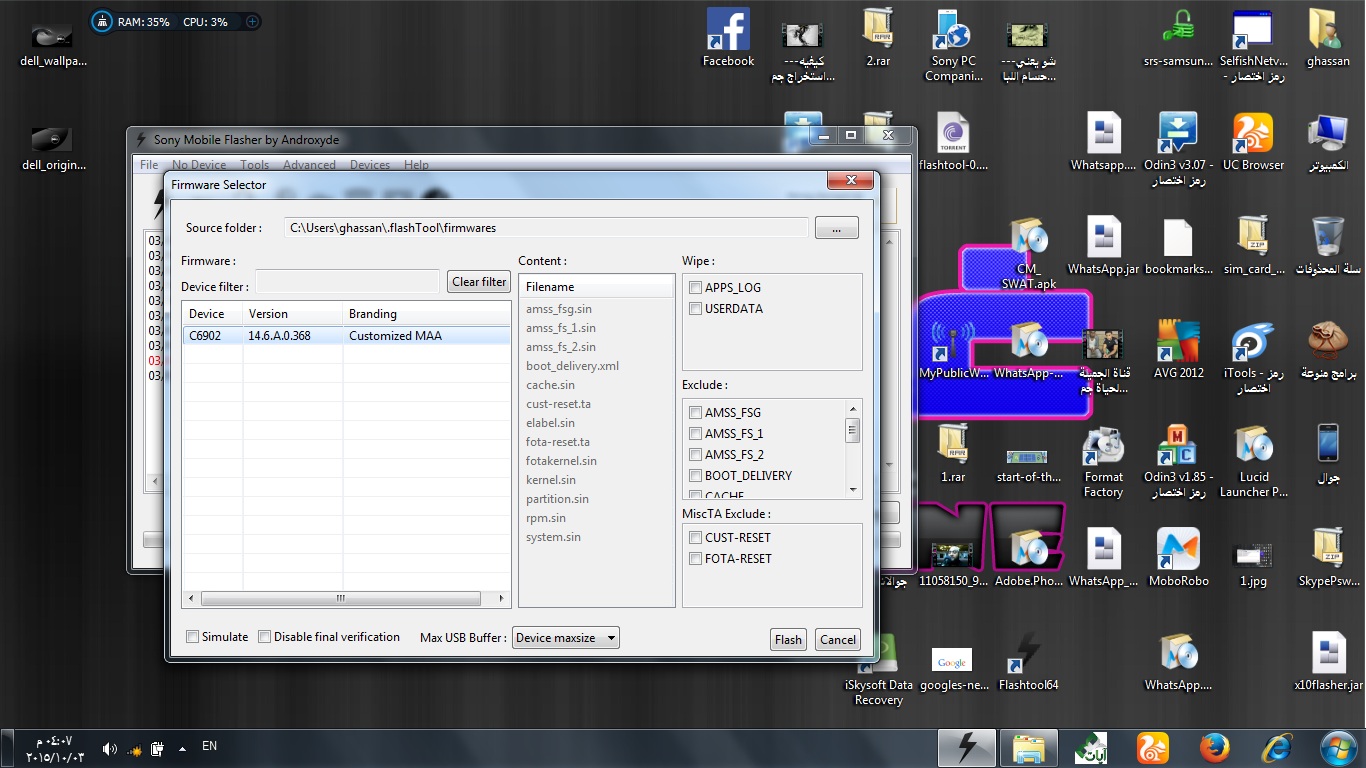Click the Device filter text field
Viewport: 1366px width, 768px height.
(347, 282)
